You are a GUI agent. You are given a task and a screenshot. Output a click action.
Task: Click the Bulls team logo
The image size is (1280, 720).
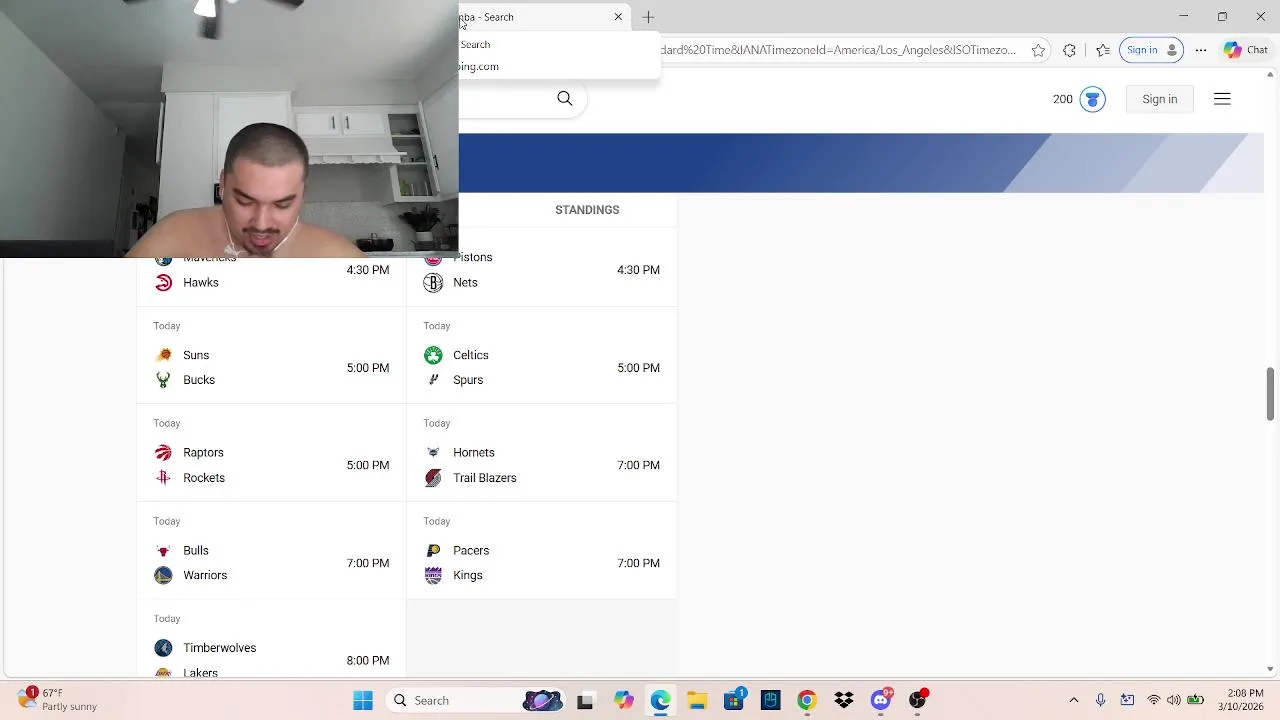click(163, 551)
